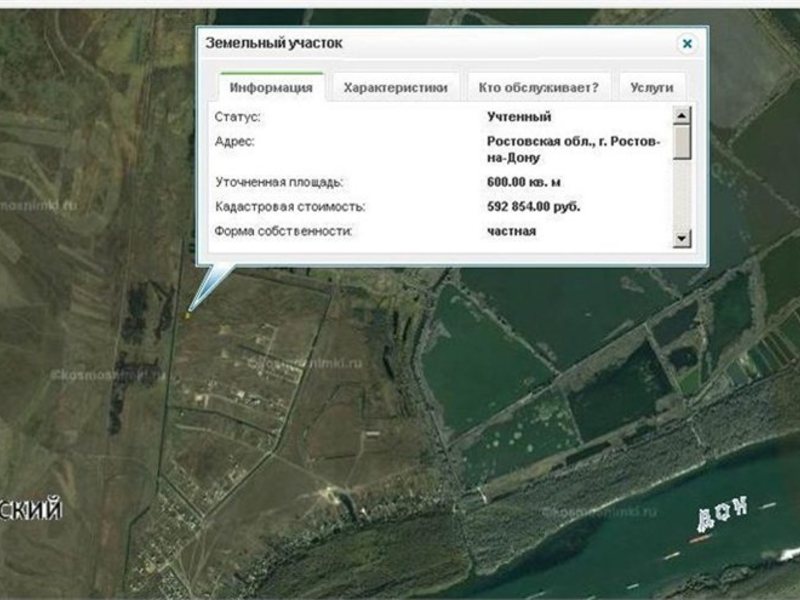800x600 pixels.
Task: Switch to the Характеристики tab
Action: pos(395,87)
